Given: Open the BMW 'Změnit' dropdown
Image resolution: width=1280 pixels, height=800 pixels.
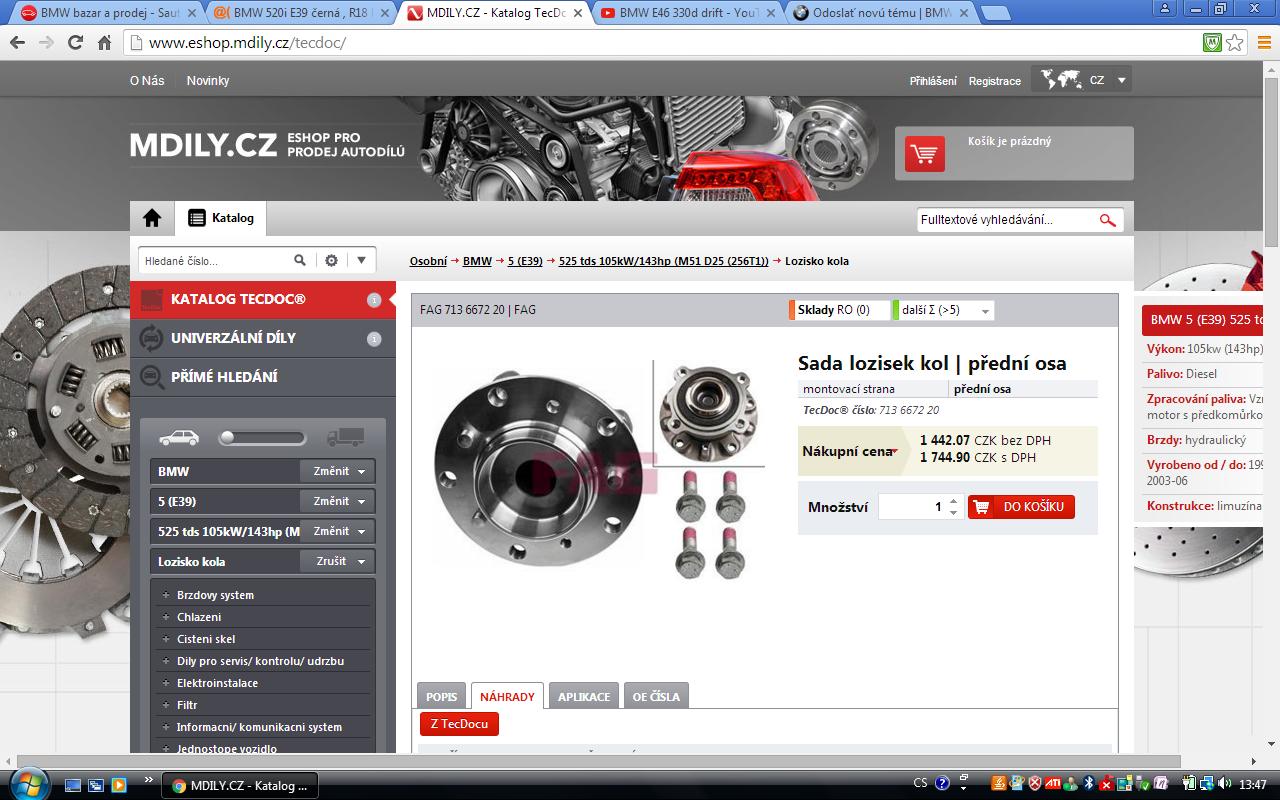Looking at the screenshot, I should coord(337,471).
